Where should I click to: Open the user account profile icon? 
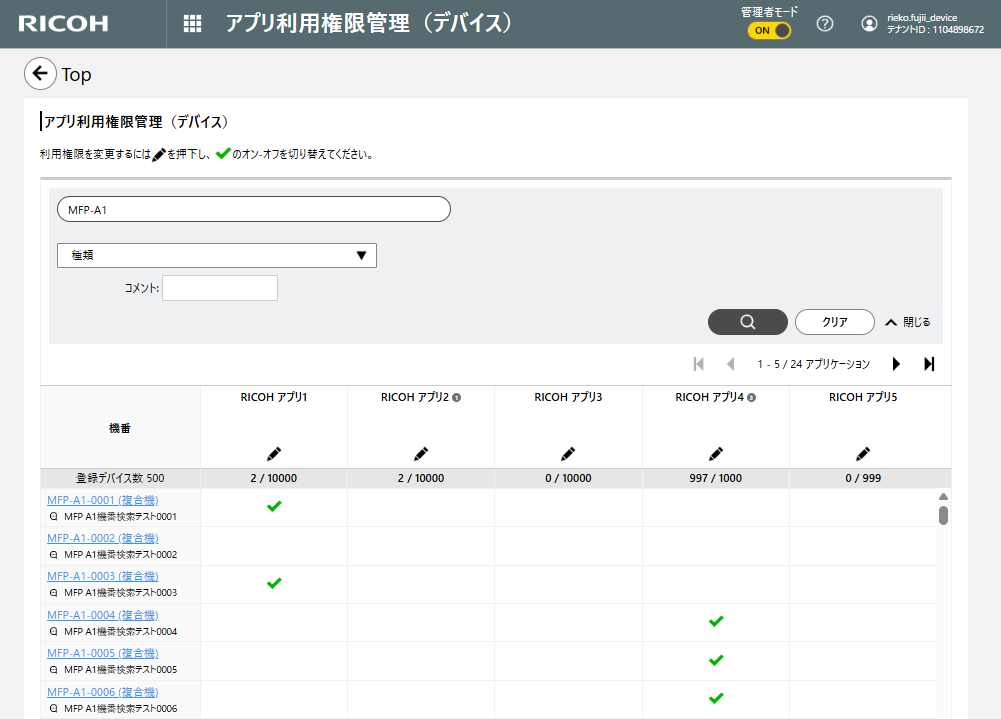click(869, 24)
